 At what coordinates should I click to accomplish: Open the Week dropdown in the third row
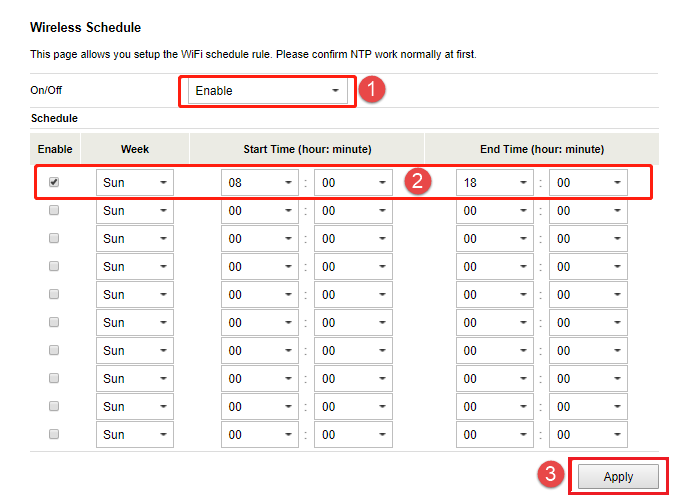pos(135,239)
